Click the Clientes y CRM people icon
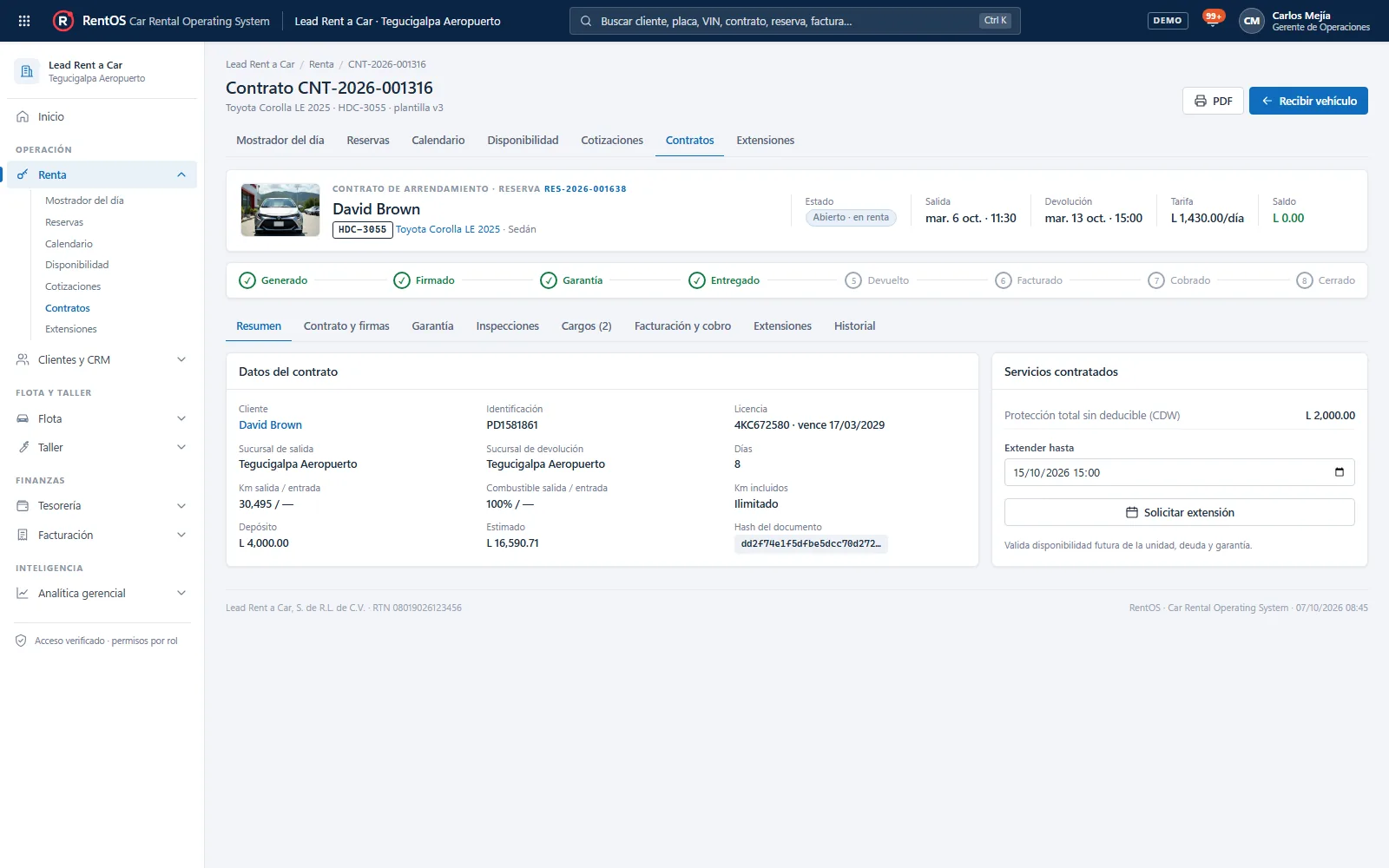This screenshot has width=1389, height=868. [x=23, y=359]
